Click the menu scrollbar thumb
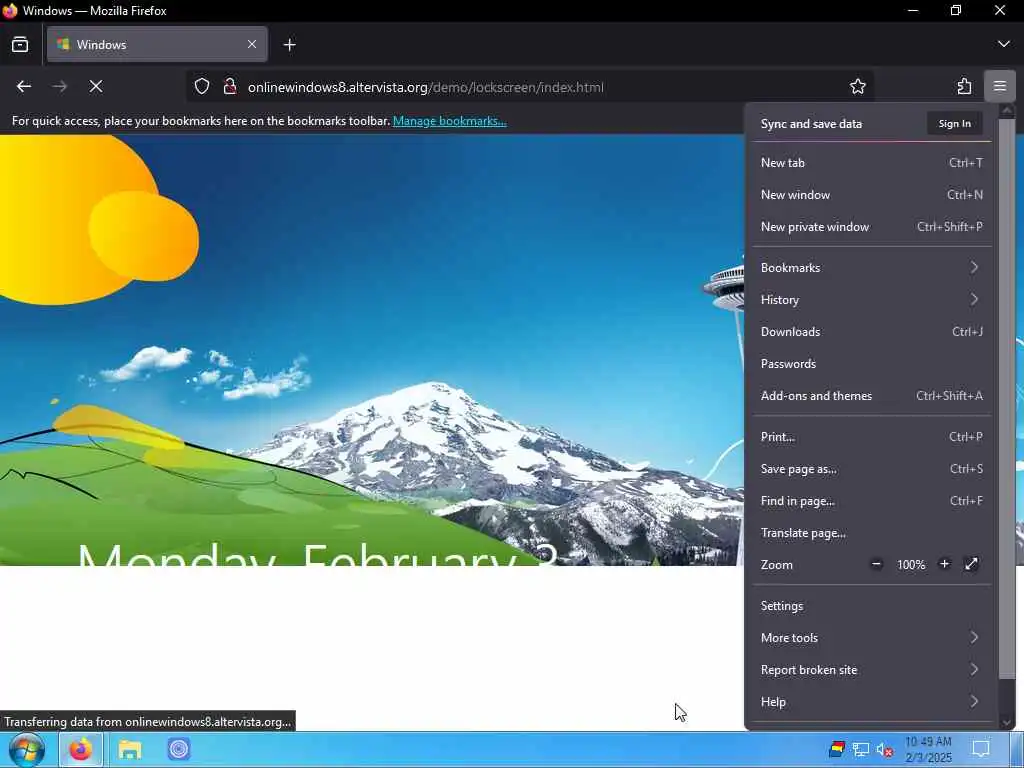This screenshot has height=768, width=1024. [1006, 398]
